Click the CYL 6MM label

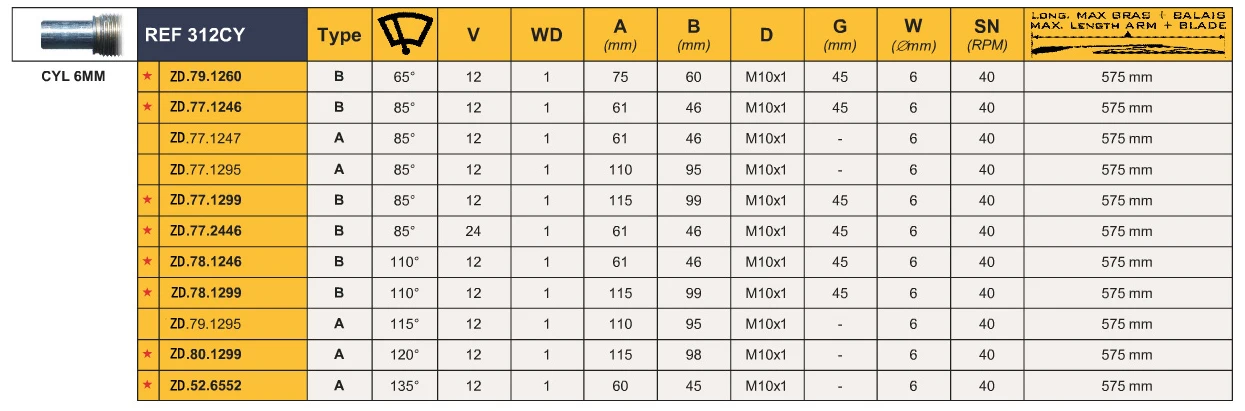(73, 76)
